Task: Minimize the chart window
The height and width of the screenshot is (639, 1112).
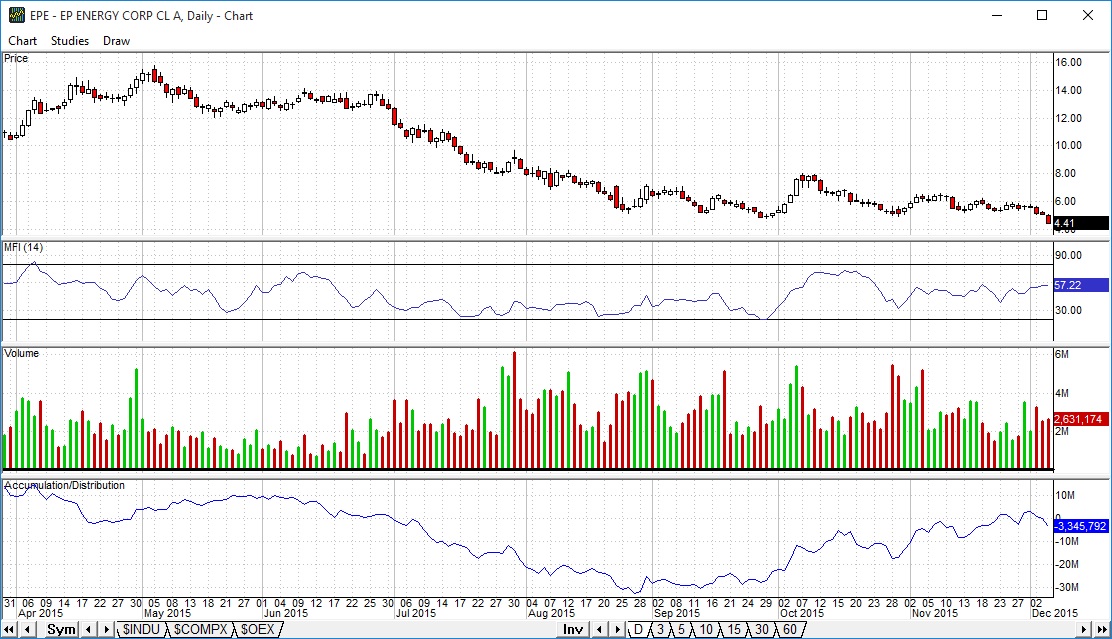Action: [996, 16]
